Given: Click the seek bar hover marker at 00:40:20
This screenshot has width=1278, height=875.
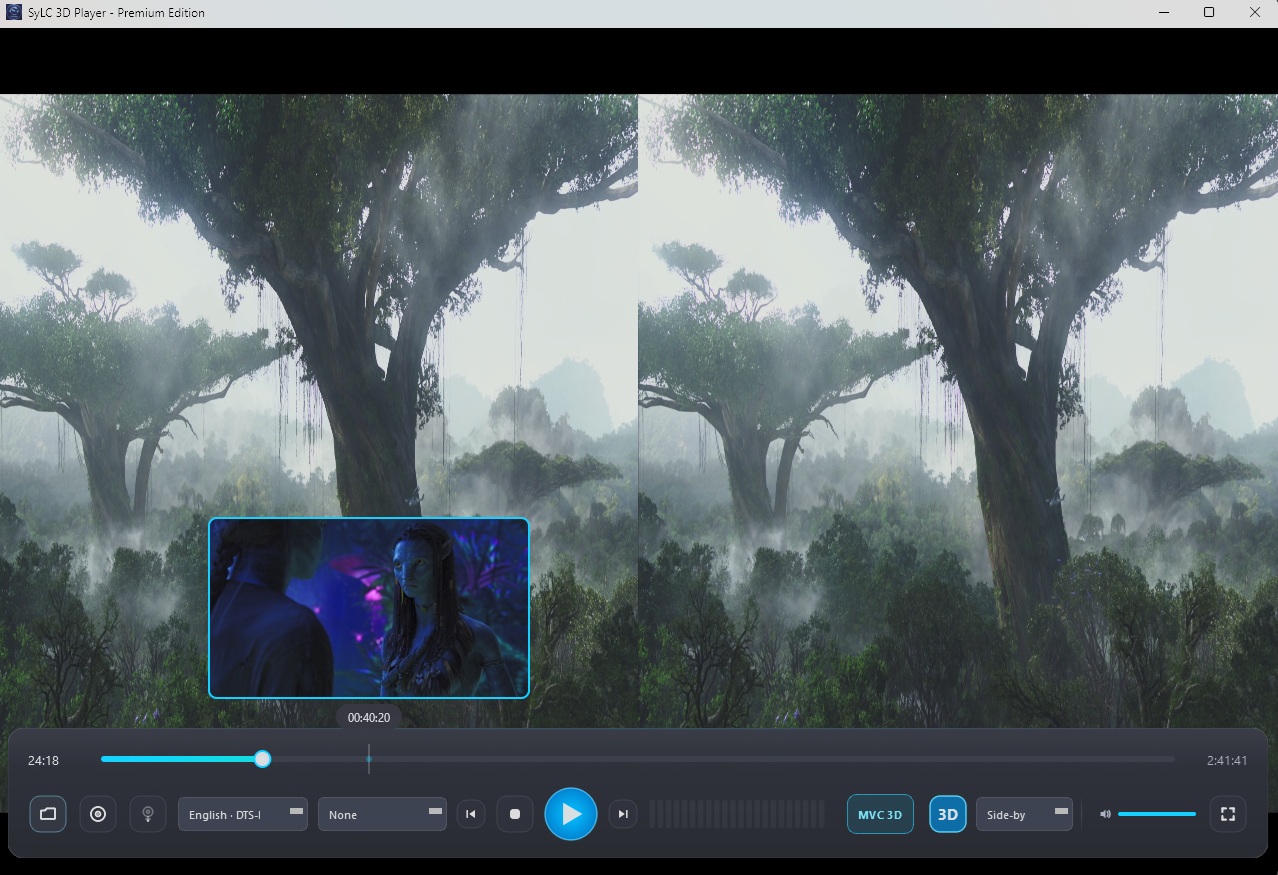Looking at the screenshot, I should [369, 759].
